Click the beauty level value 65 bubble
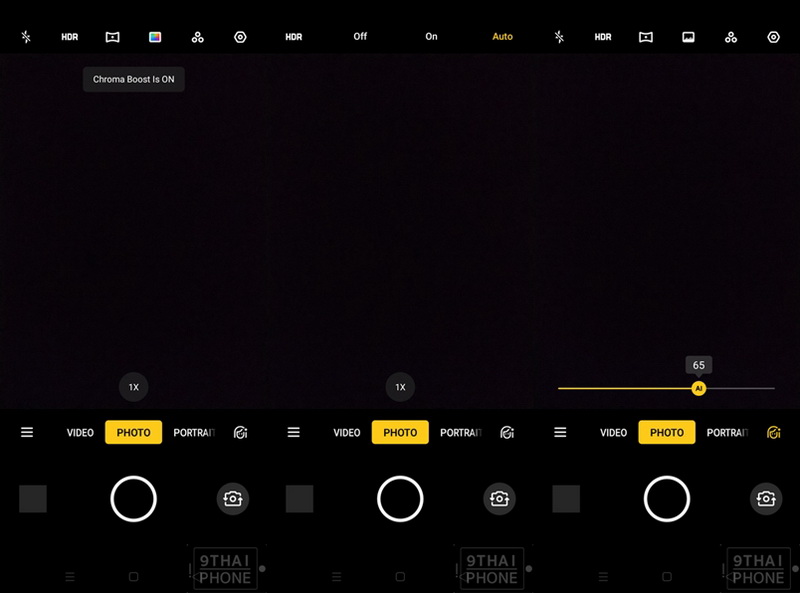Viewport: 800px width, 593px height. [698, 365]
